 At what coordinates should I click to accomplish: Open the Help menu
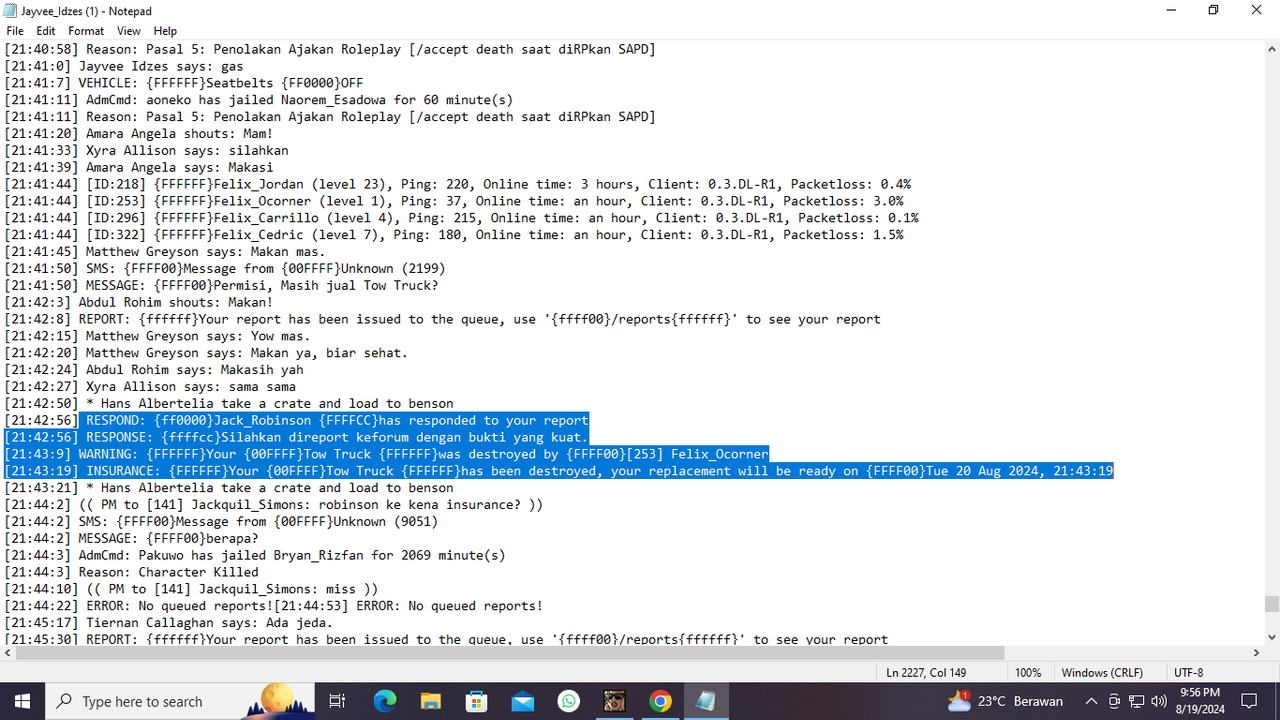pyautogui.click(x=165, y=31)
